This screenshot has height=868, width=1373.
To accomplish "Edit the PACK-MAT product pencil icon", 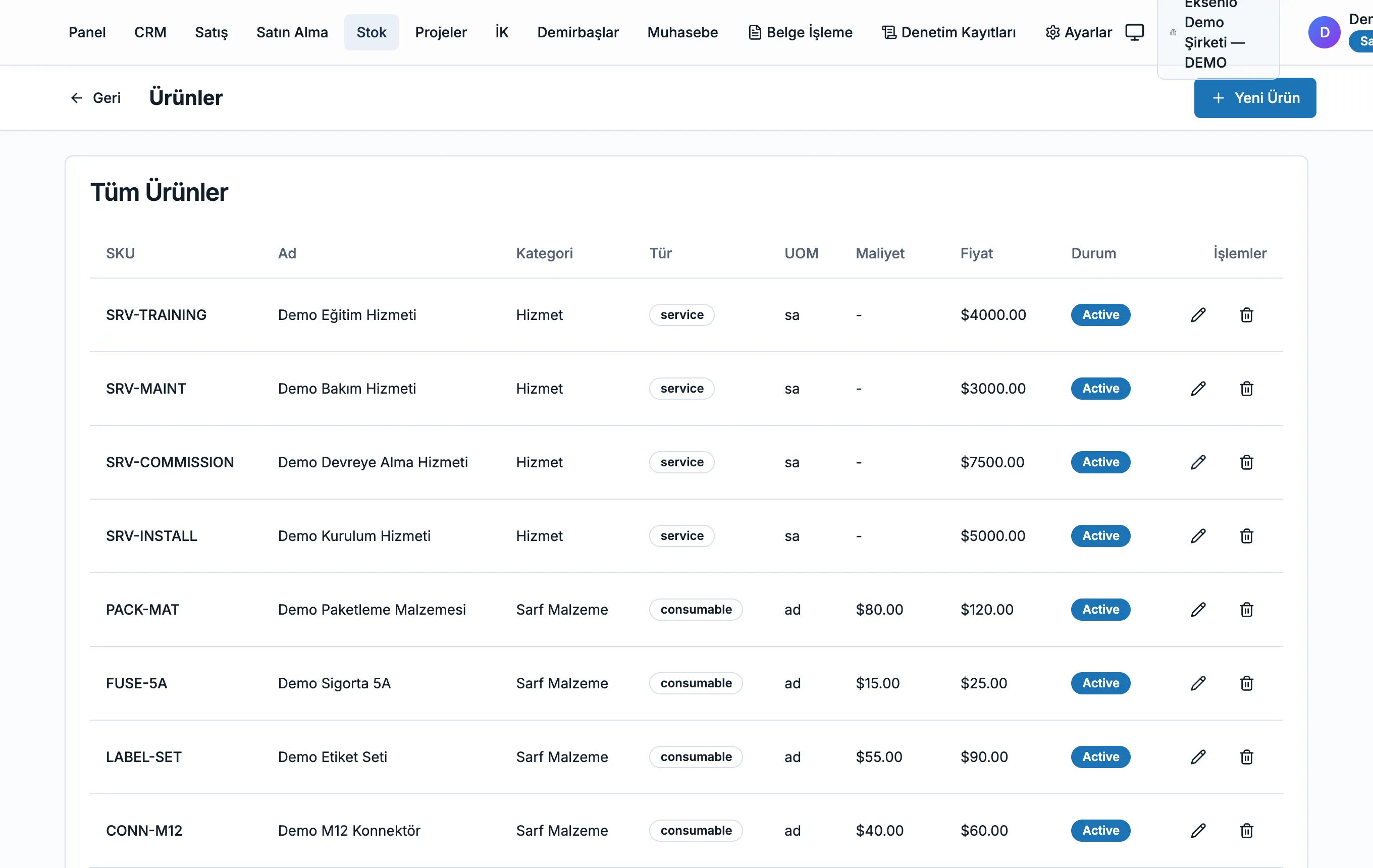I will (1198, 609).
